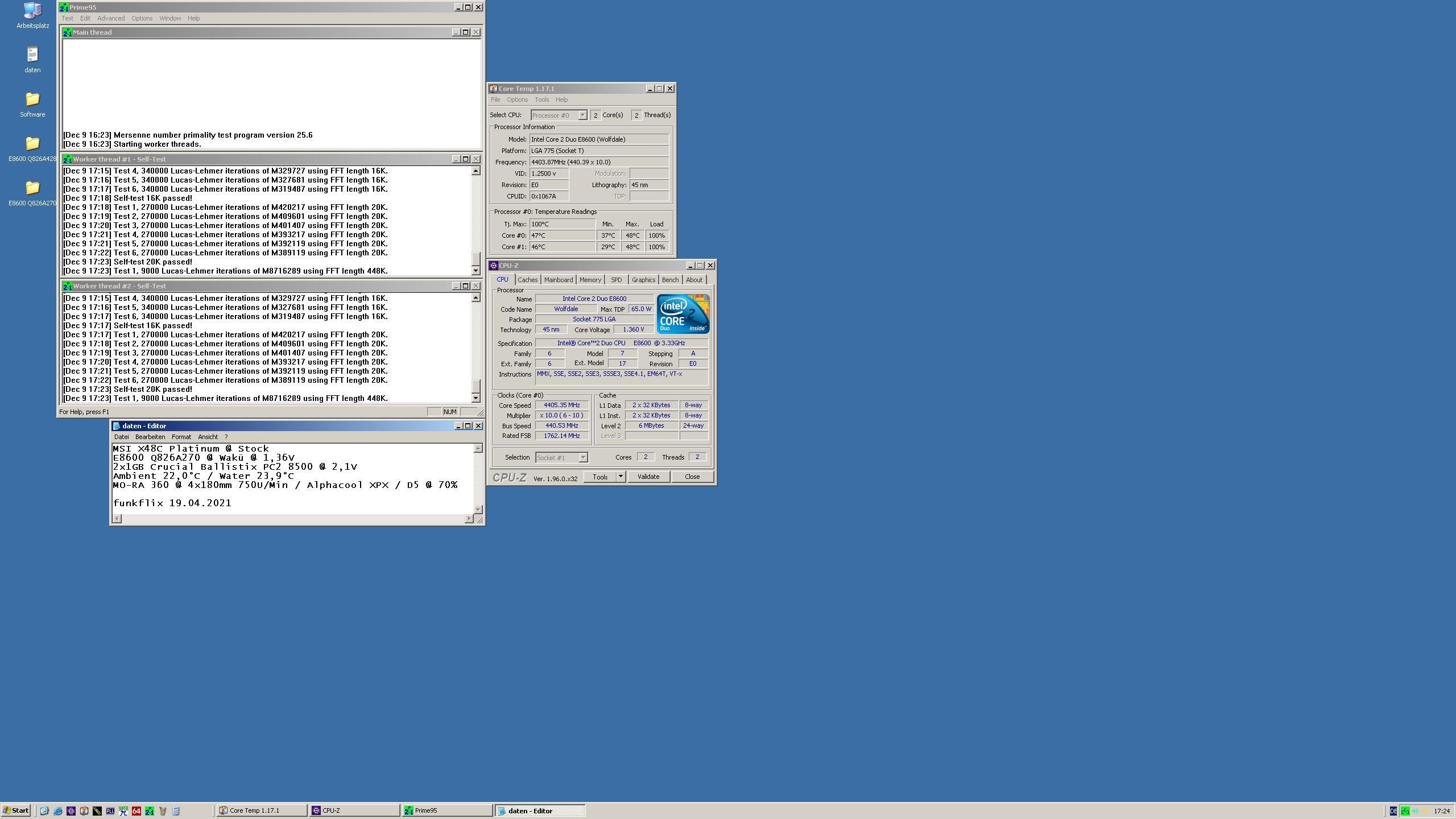The width and height of the screenshot is (1456, 819).
Task: Launch Prime95 from quick launch bar
Action: pos(150,811)
